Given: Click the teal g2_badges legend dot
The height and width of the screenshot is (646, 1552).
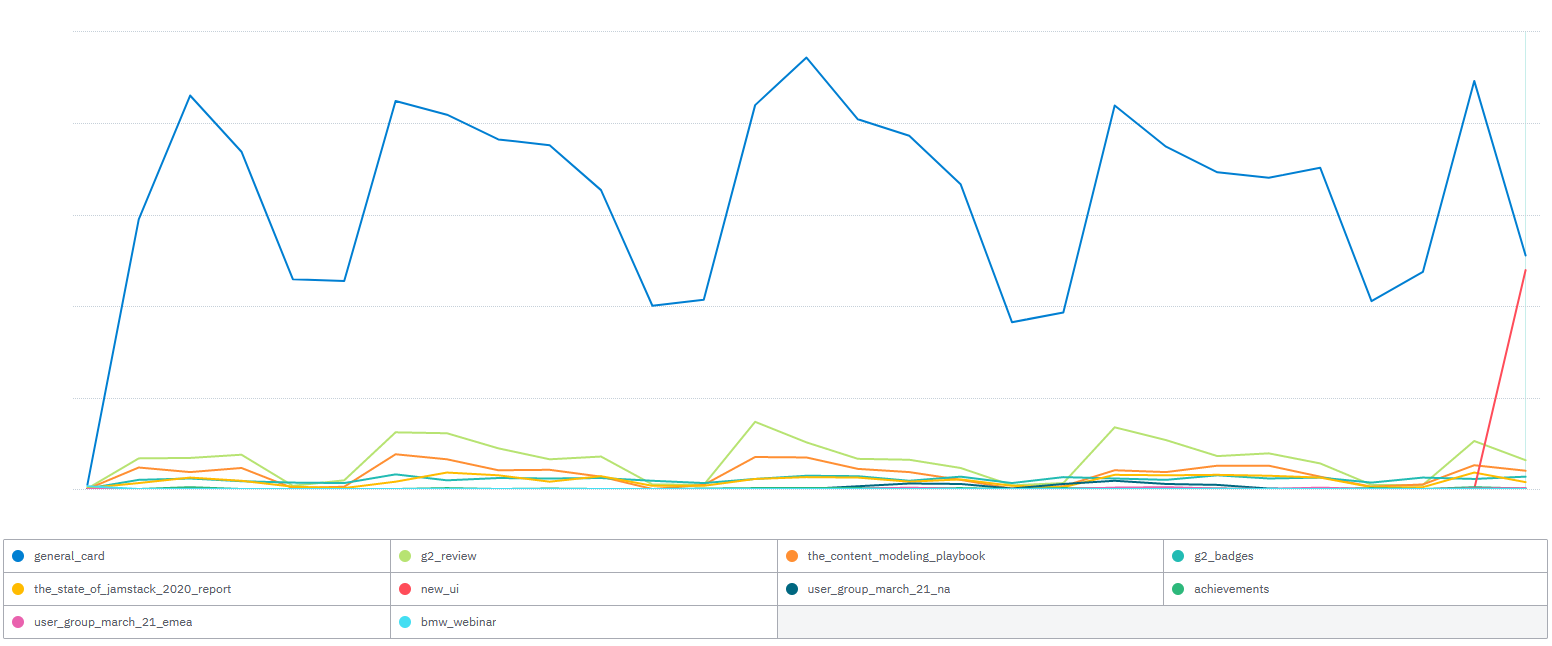Looking at the screenshot, I should tap(1179, 556).
